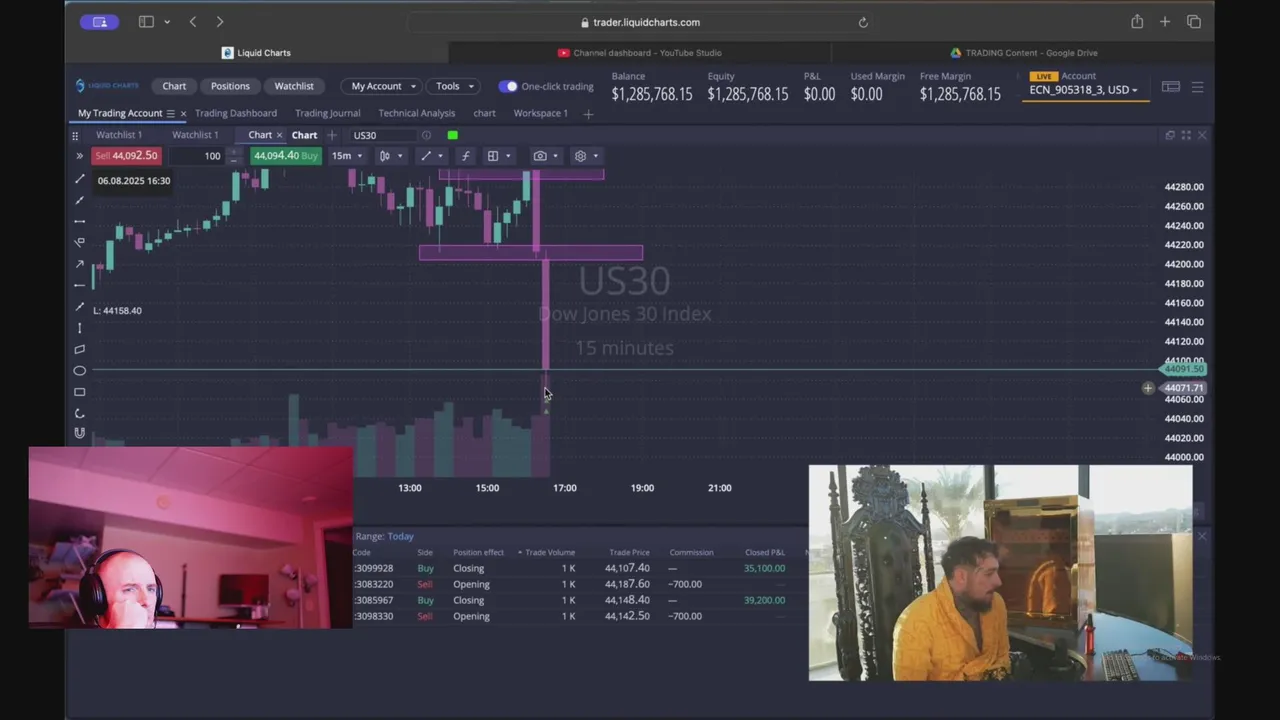The height and width of the screenshot is (720, 1280).
Task: Switch to the Trading Journal workspace tab
Action: (x=327, y=113)
